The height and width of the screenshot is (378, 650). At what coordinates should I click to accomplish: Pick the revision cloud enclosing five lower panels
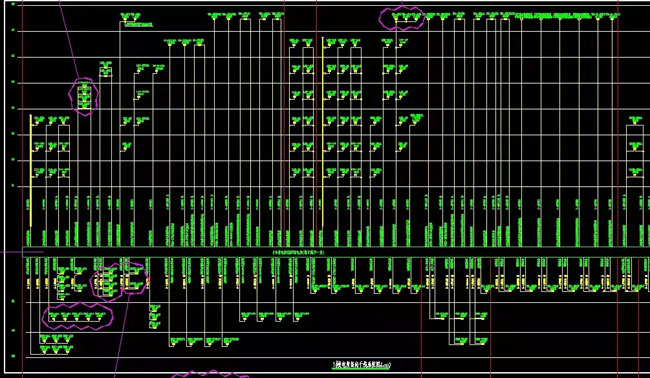78,317
